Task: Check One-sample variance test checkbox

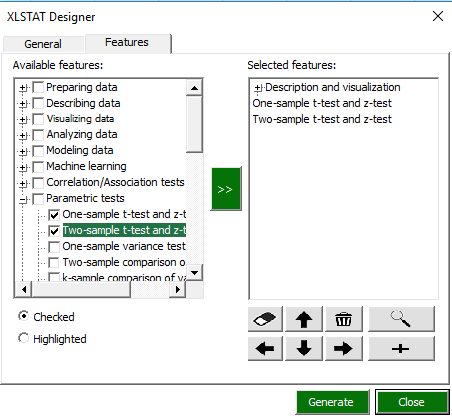Action: pyautogui.click(x=54, y=247)
